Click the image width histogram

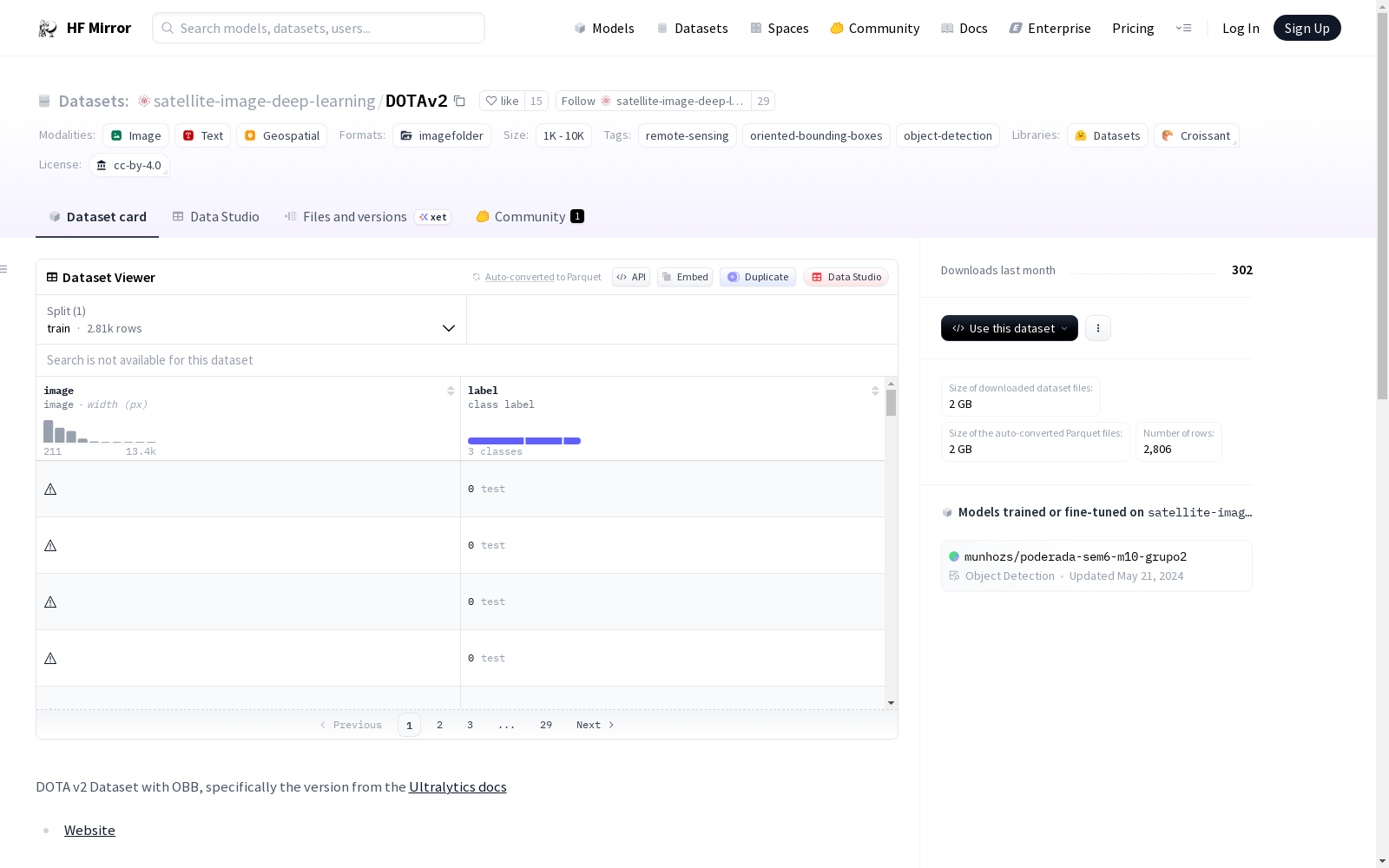[x=100, y=431]
